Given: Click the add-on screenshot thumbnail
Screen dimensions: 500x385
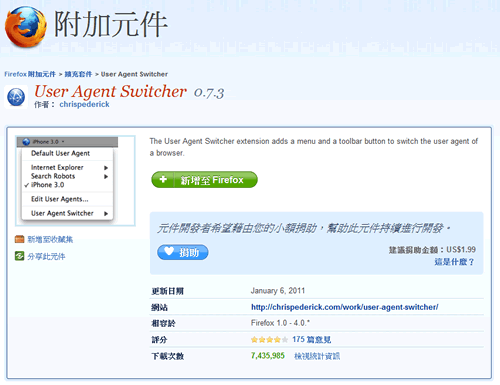Looking at the screenshot, I should [75, 181].
